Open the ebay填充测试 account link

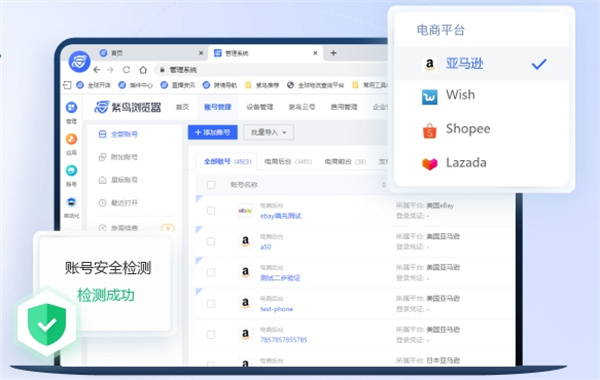click(280, 216)
